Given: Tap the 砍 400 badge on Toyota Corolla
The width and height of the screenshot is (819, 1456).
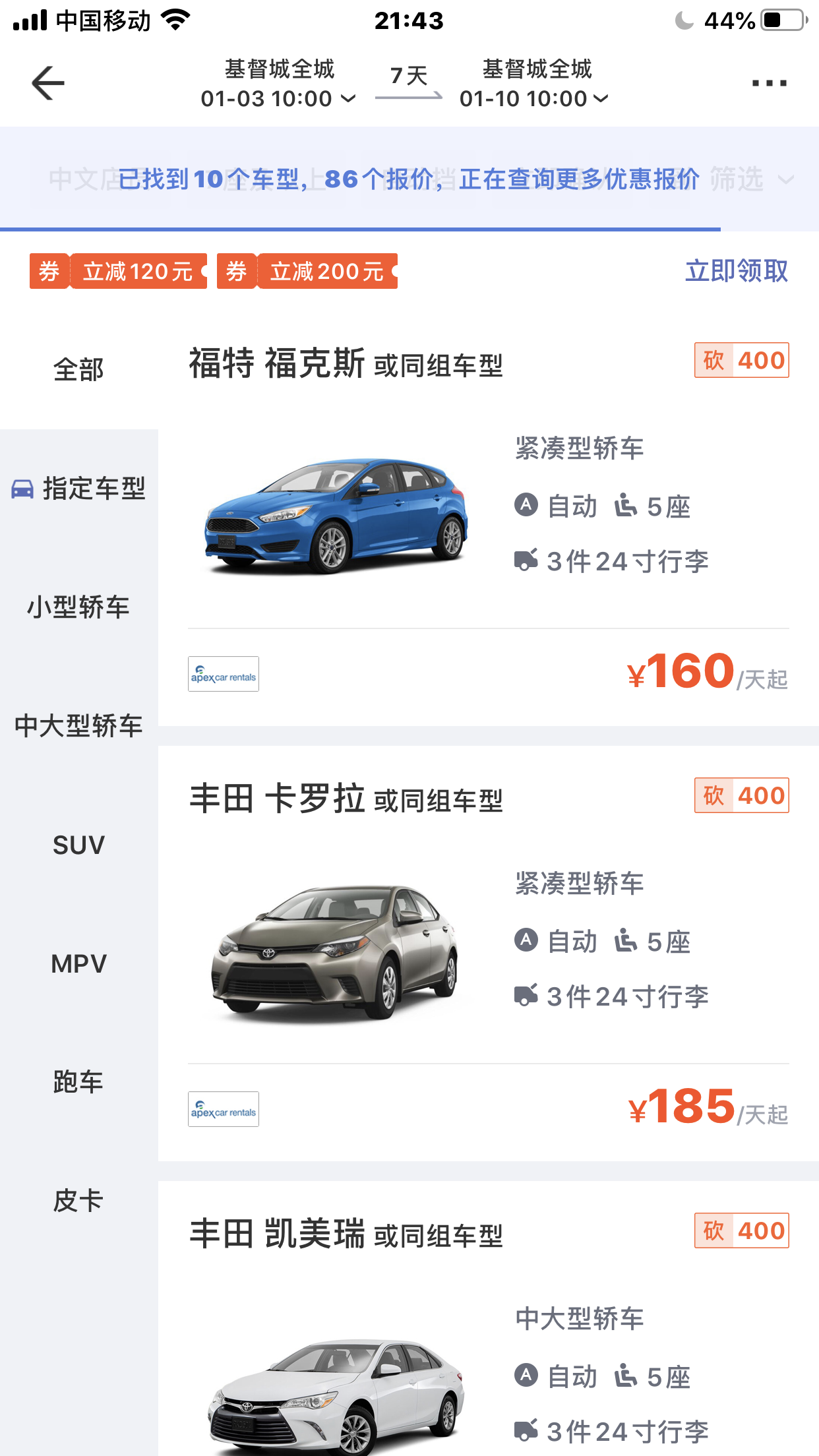Looking at the screenshot, I should tap(741, 795).
